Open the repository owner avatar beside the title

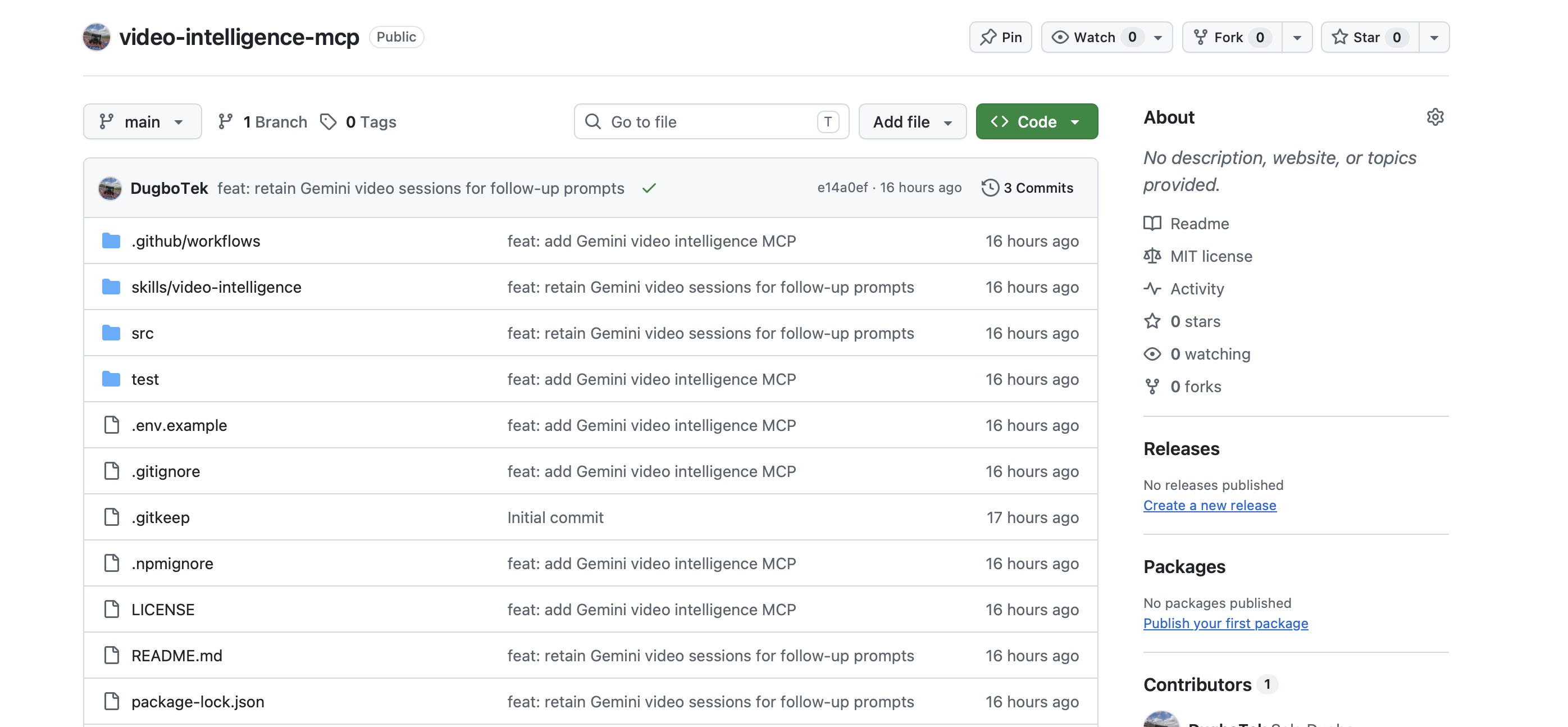[x=96, y=37]
